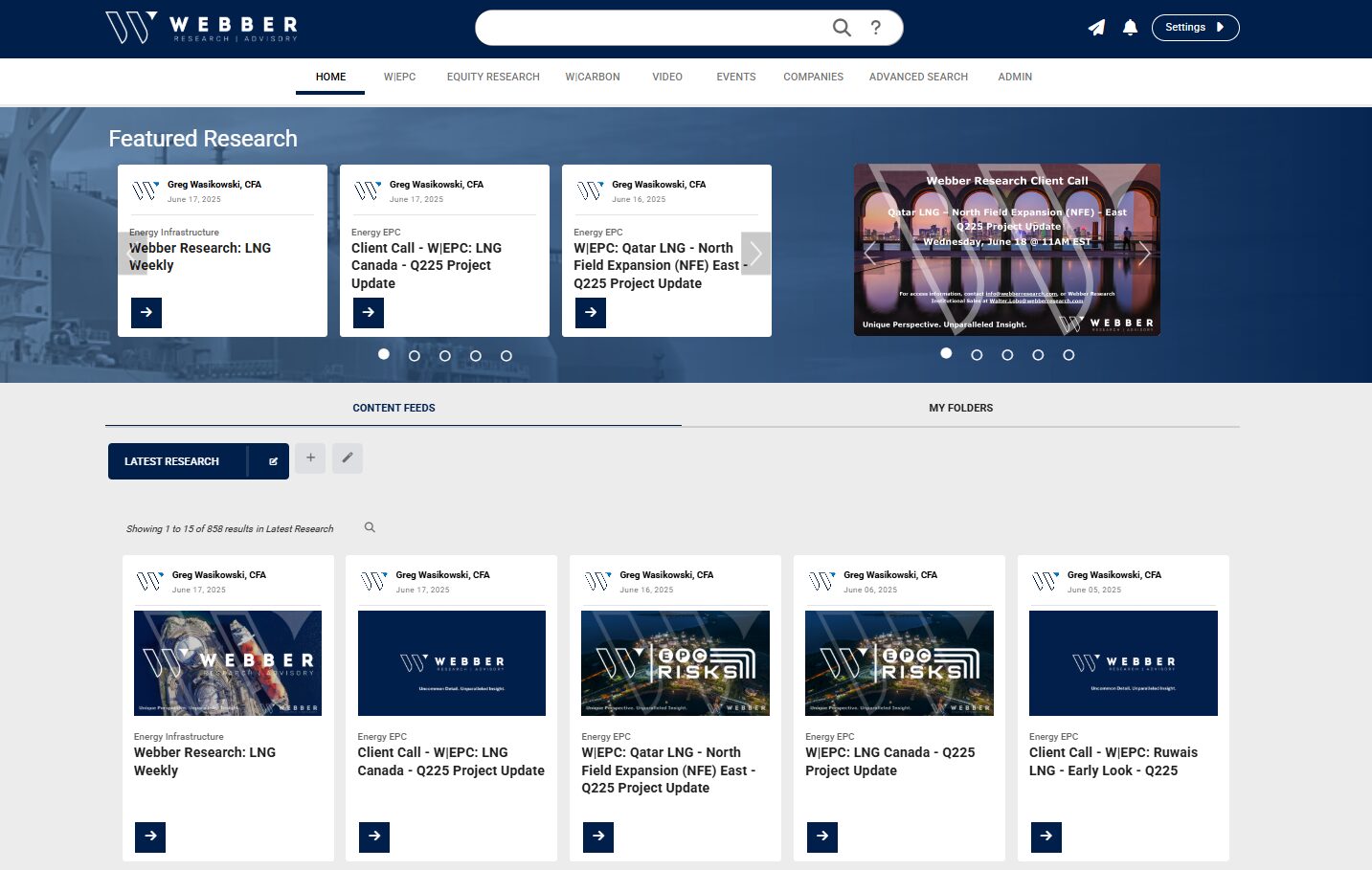The width and height of the screenshot is (1372, 870).
Task: Go to previous client call banner slide
Action: (x=869, y=252)
